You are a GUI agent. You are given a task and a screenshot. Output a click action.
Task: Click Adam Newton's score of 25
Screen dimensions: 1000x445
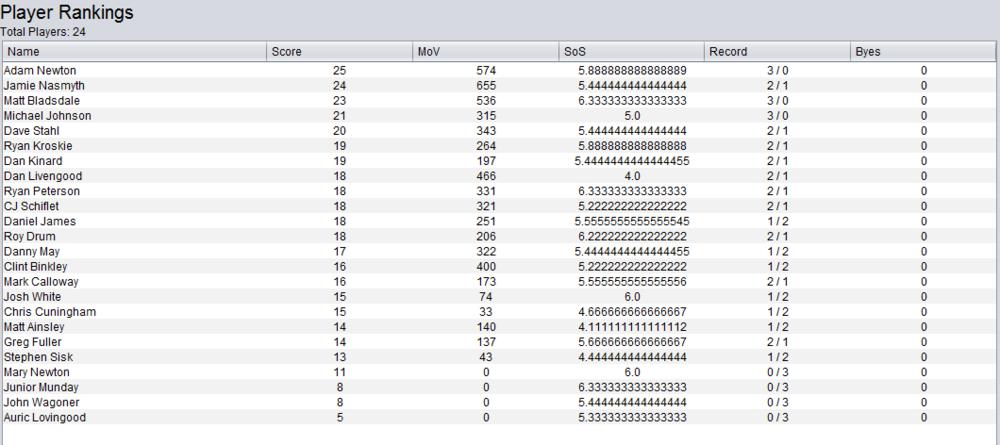339,71
